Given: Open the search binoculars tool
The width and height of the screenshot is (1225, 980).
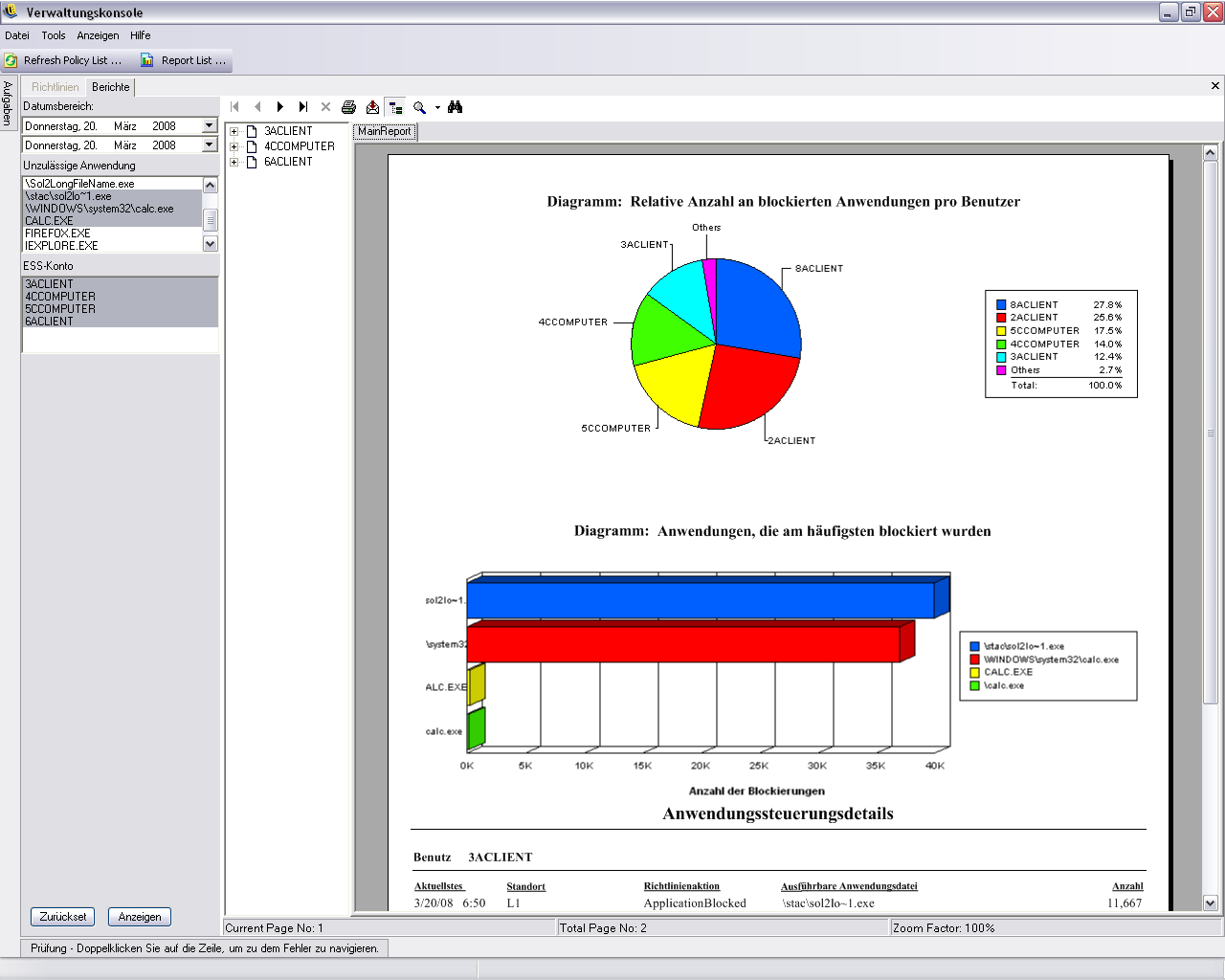Looking at the screenshot, I should [x=456, y=107].
